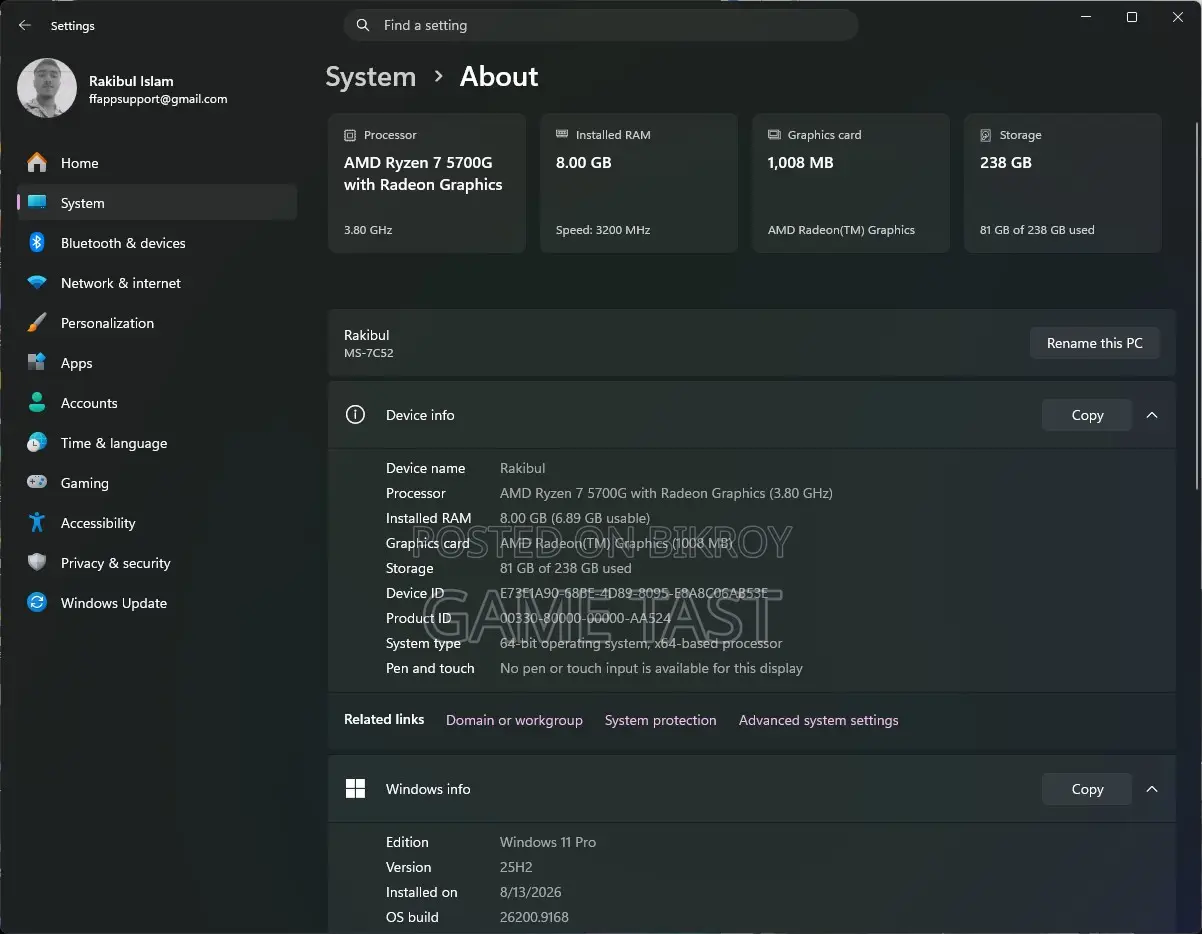This screenshot has height=934, width=1202.
Task: Click the Windows Update sync icon
Action: (37, 603)
